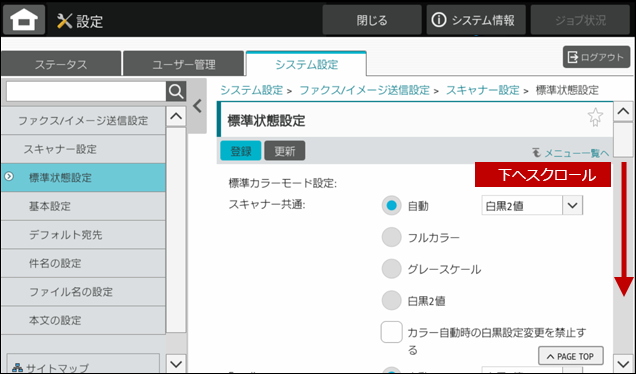636x374 pixels.
Task: Select 件名の設定 in side menu
Action: point(83,263)
